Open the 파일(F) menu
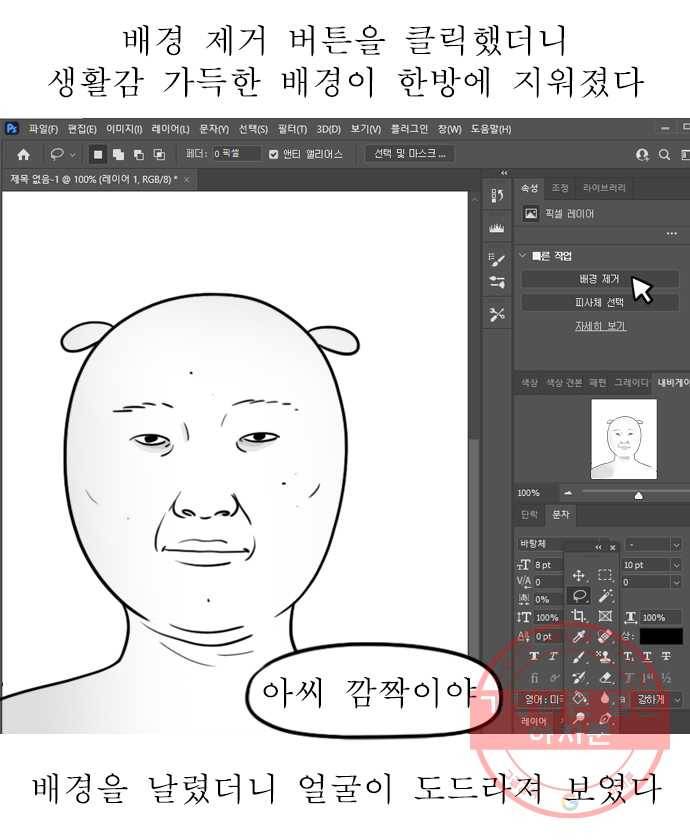The height and width of the screenshot is (840, 690). tap(43, 129)
